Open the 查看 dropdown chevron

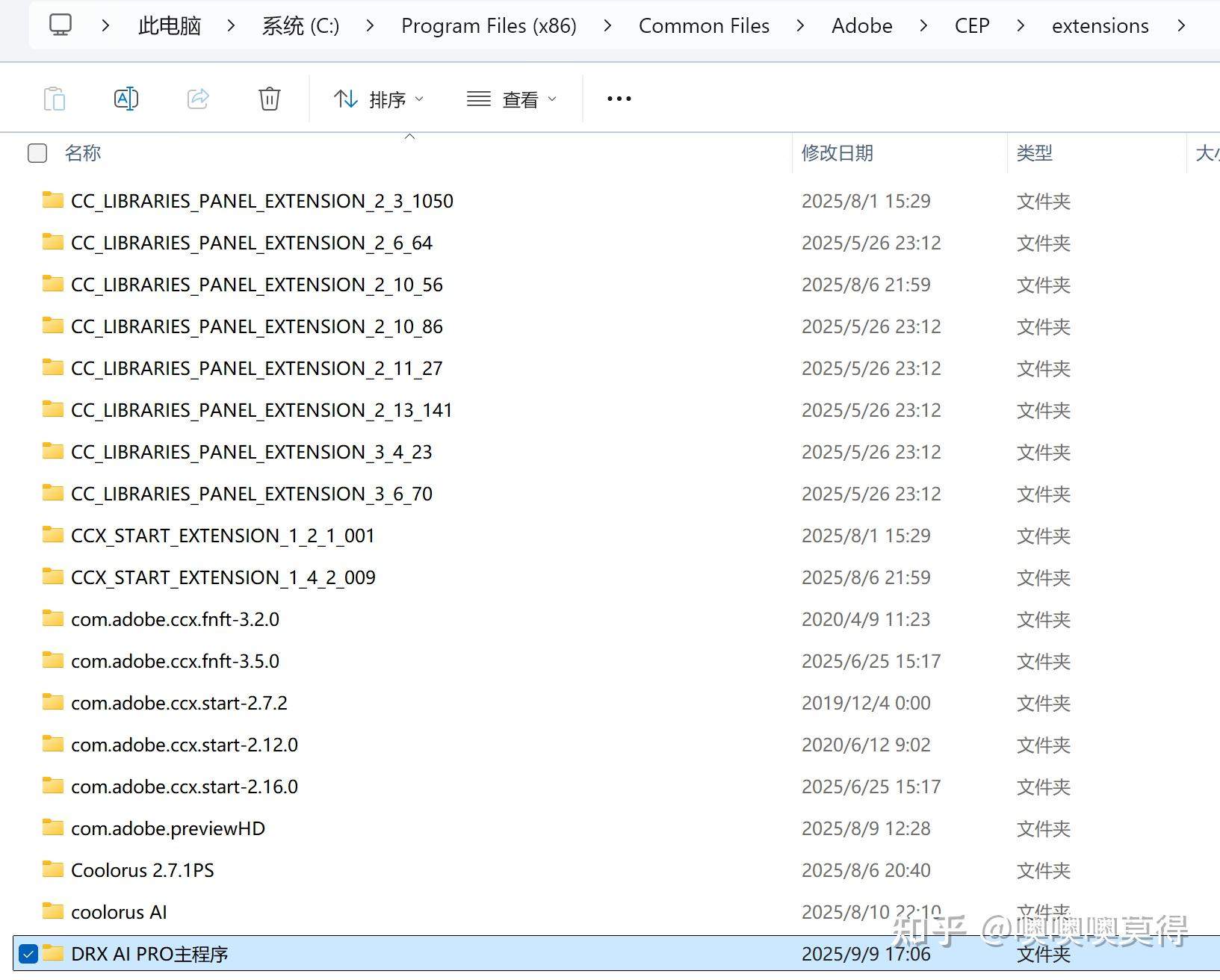coord(552,99)
